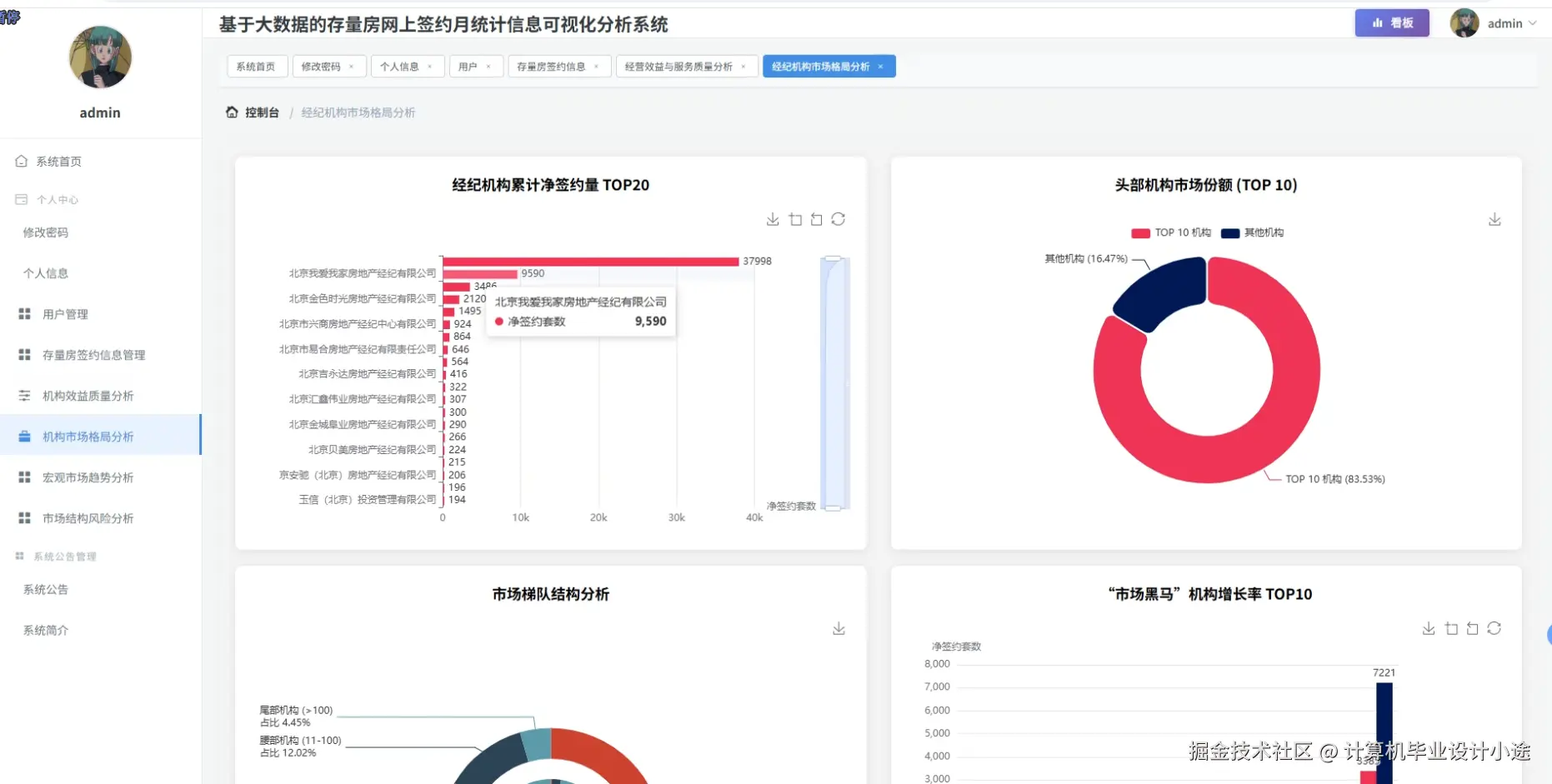The width and height of the screenshot is (1552, 784).
Task: Click the 其他机构 (16.47%) pie label
Action: tap(1086, 259)
